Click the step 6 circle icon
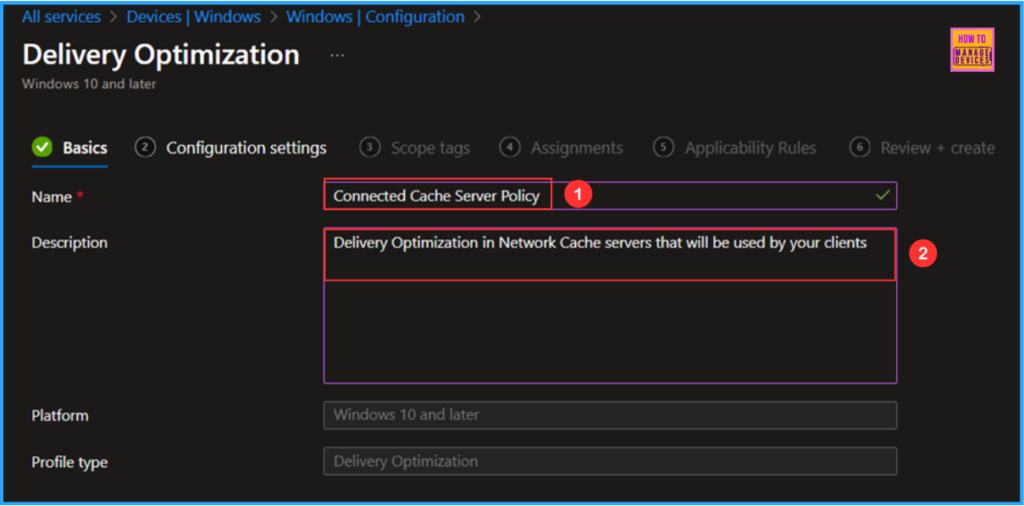The width and height of the screenshot is (1024, 506). pos(859,148)
